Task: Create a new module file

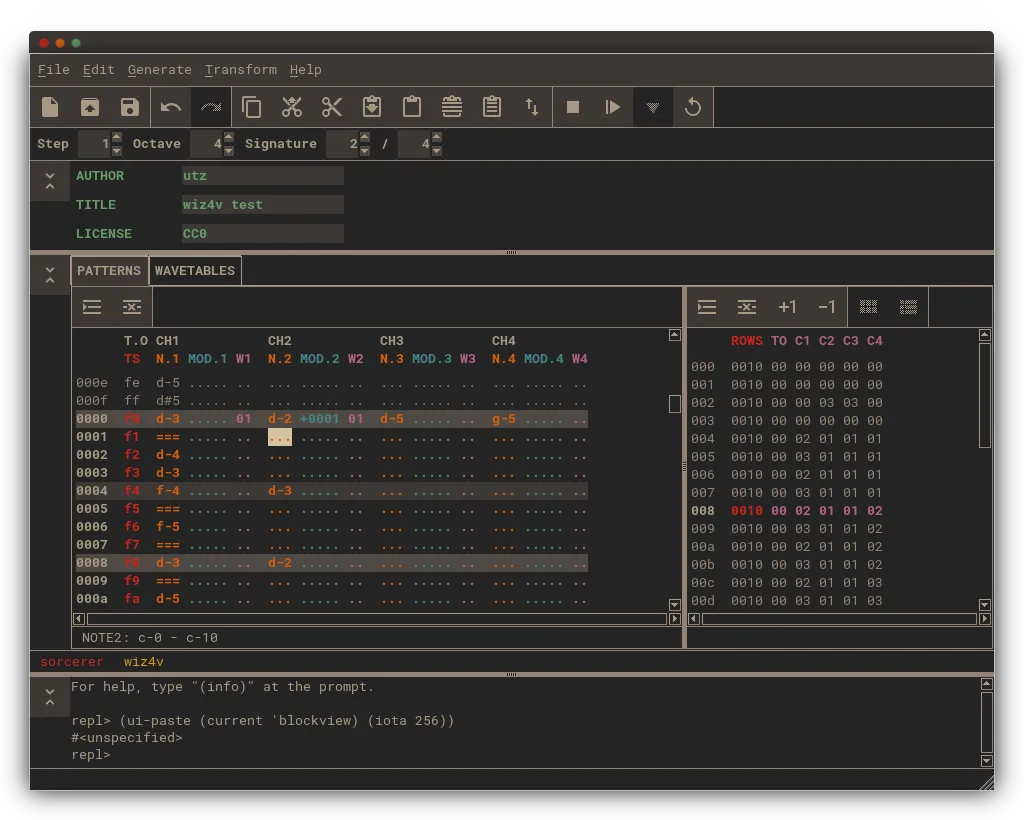Action: (50, 107)
